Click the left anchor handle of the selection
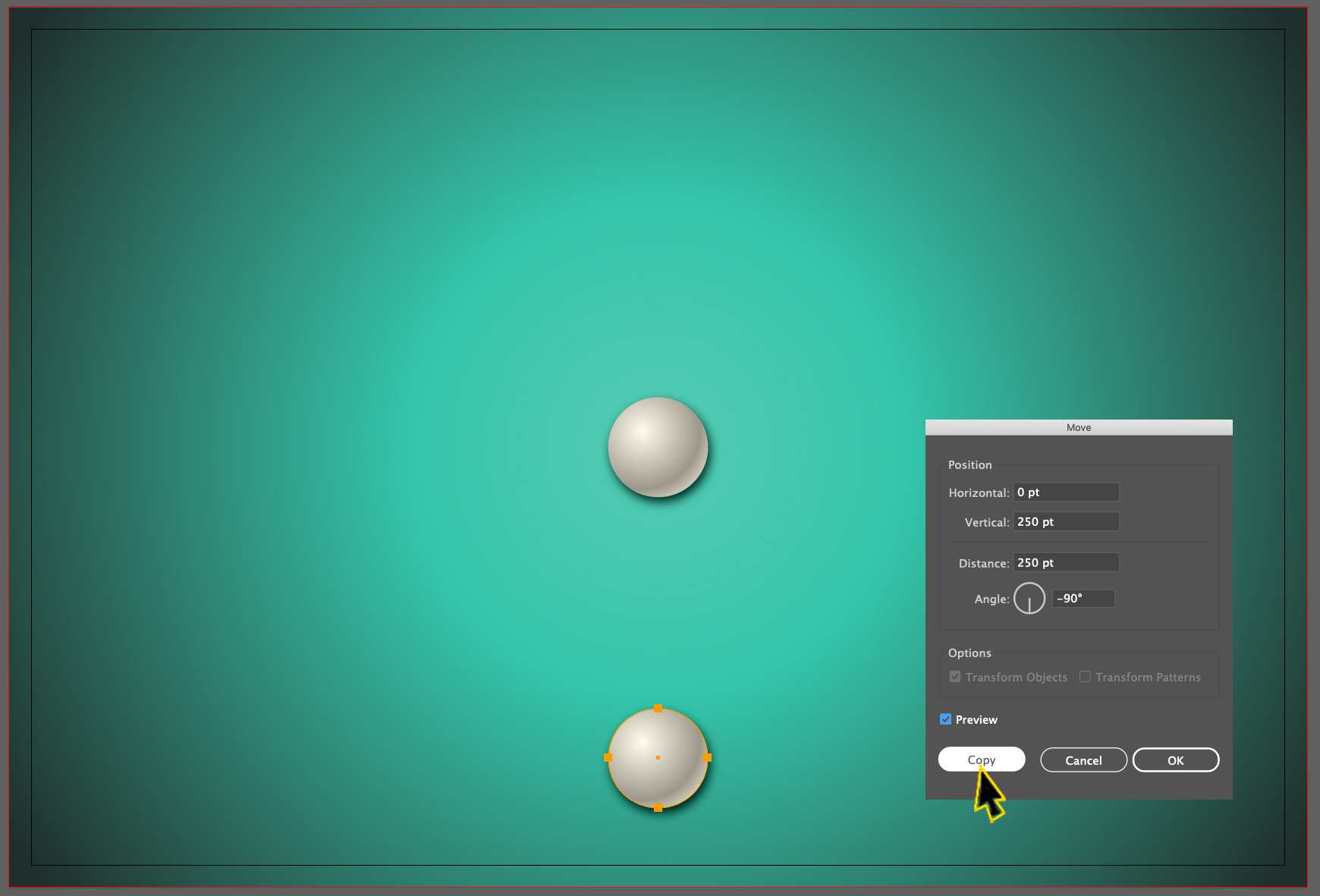This screenshot has width=1320, height=896. [x=608, y=758]
